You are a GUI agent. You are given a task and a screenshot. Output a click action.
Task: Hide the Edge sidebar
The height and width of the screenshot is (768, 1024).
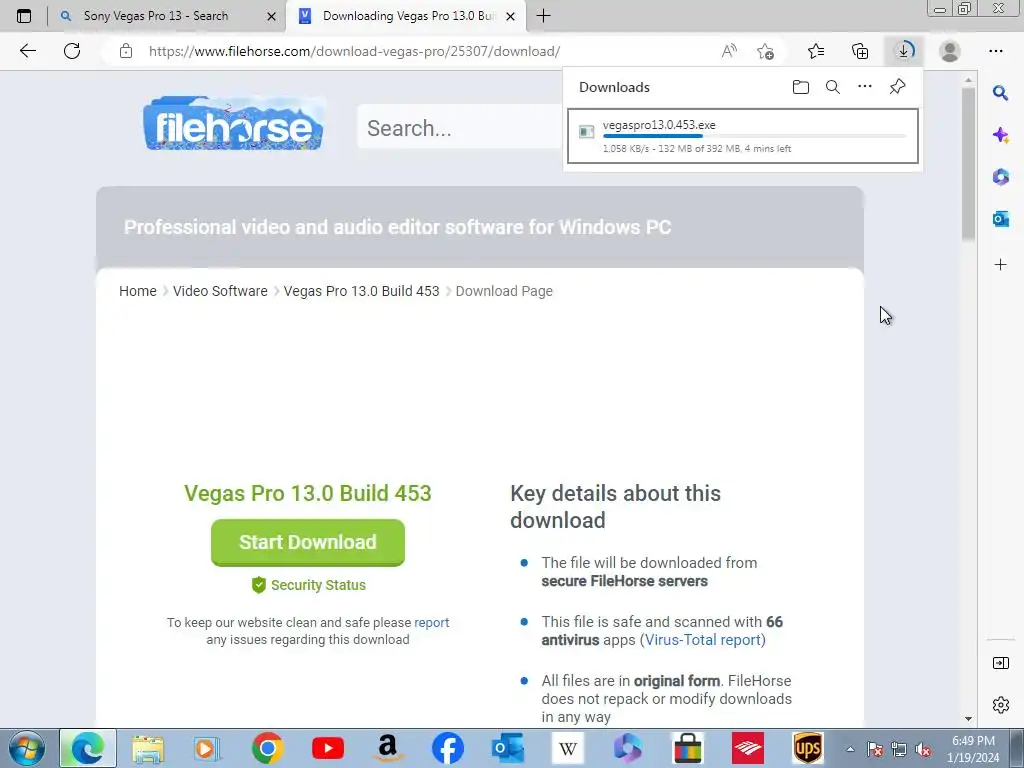[1000, 664]
